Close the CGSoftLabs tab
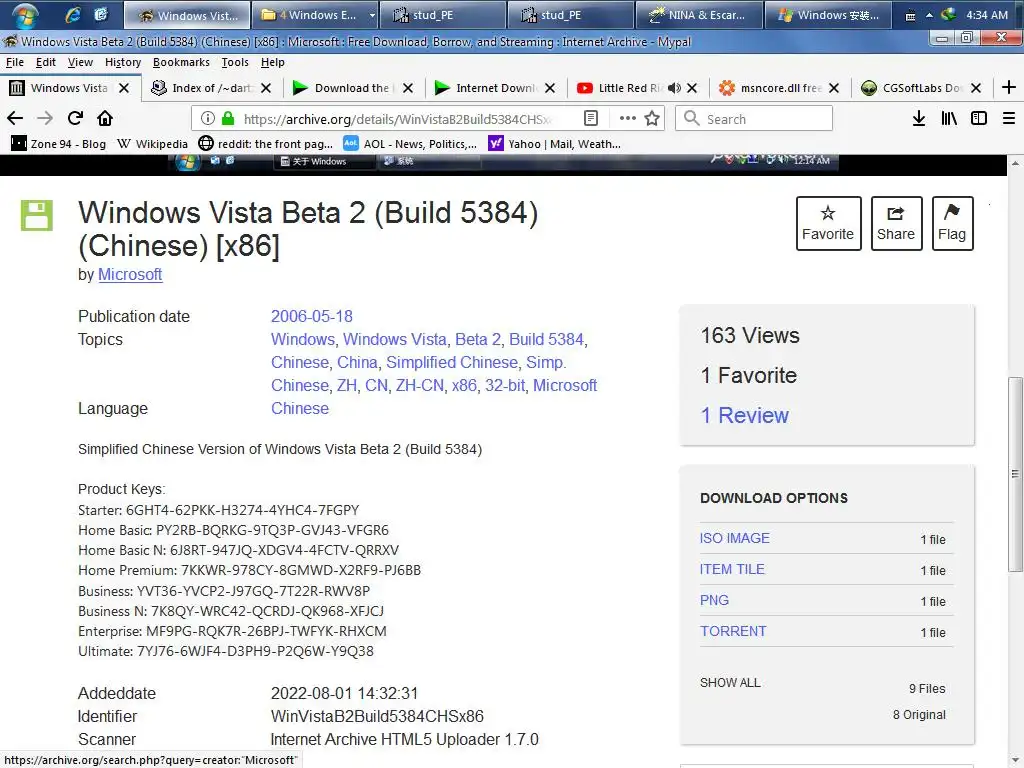Image resolution: width=1024 pixels, height=768 pixels. coord(976,88)
